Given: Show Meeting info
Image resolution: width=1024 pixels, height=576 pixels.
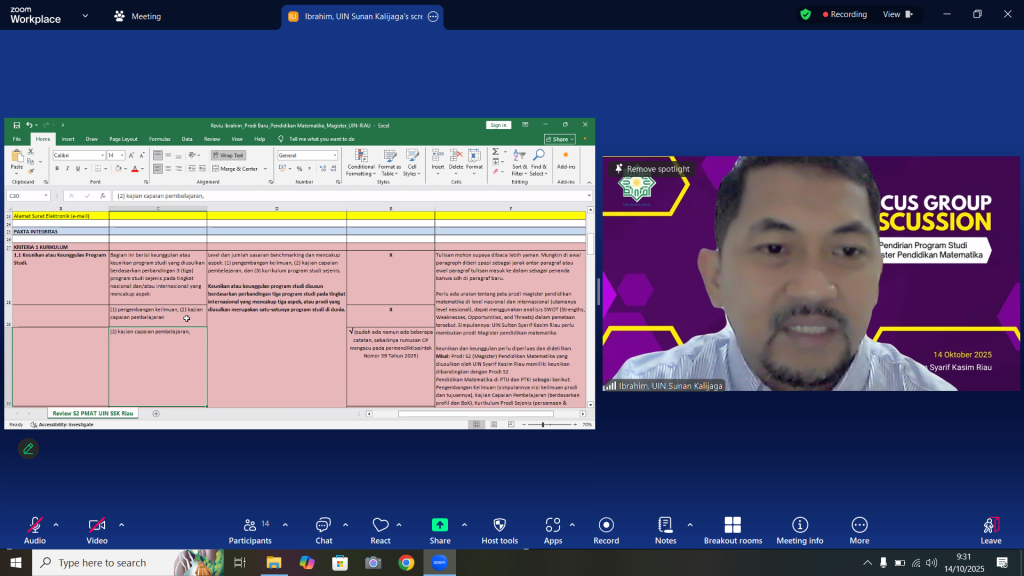Looking at the screenshot, I should [799, 529].
